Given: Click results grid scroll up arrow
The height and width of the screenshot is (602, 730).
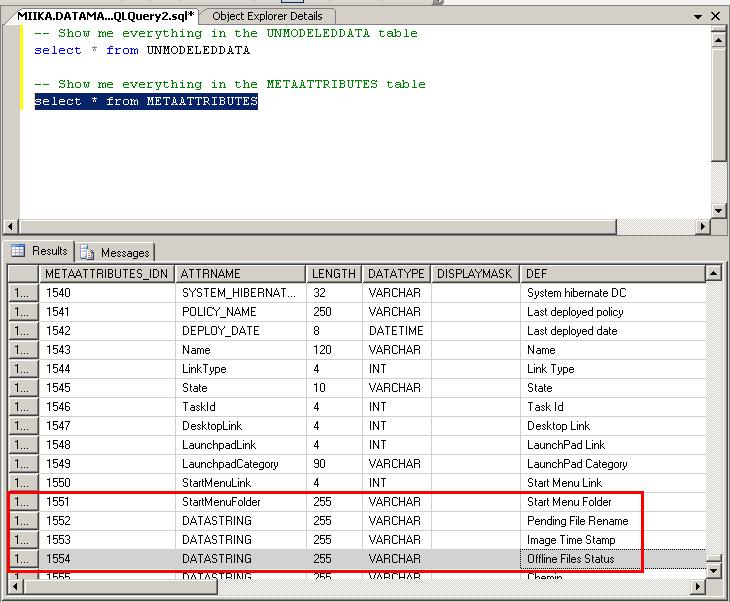Looking at the screenshot, I should [713, 273].
